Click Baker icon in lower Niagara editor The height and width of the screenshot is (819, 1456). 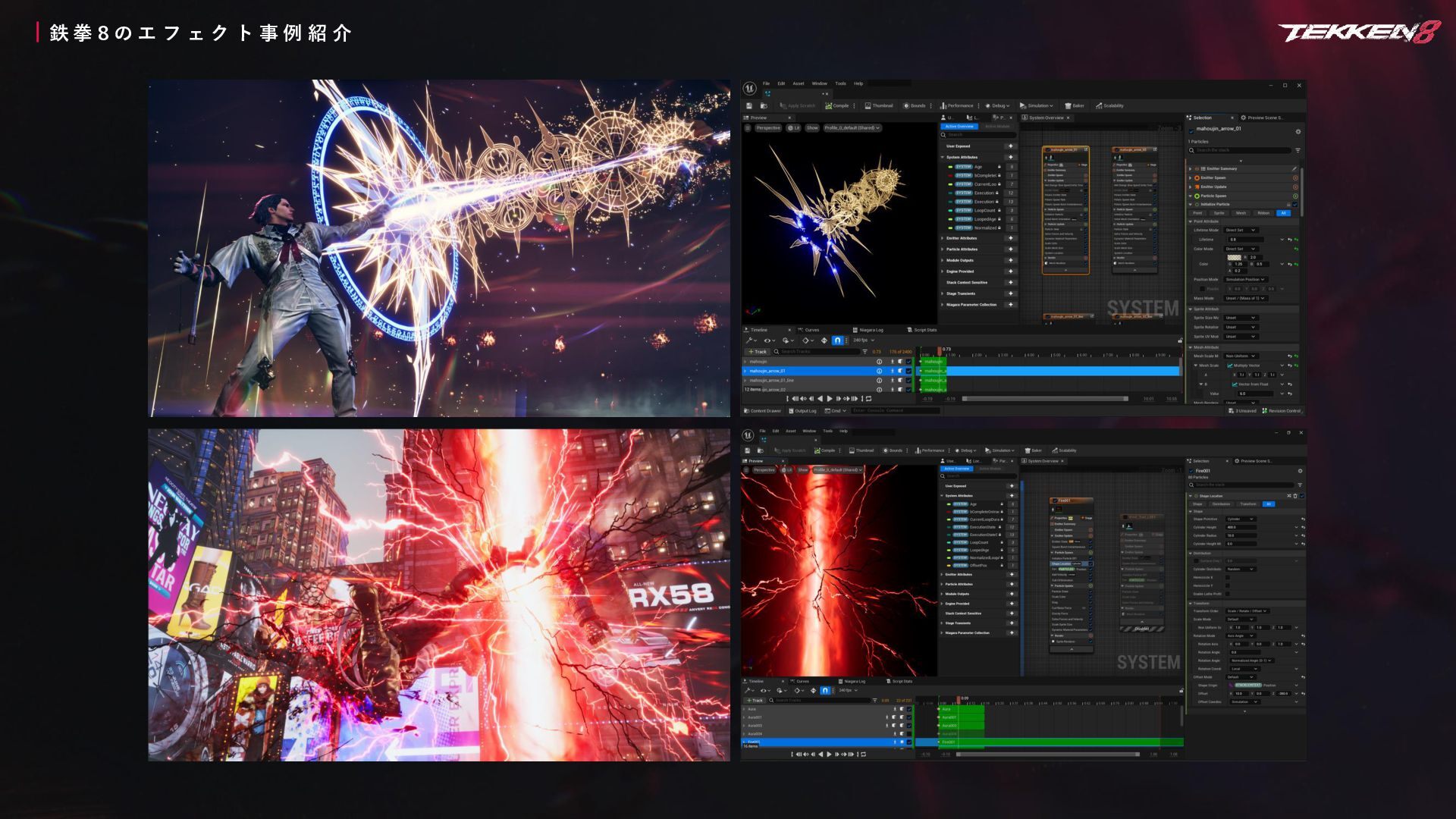[1028, 450]
